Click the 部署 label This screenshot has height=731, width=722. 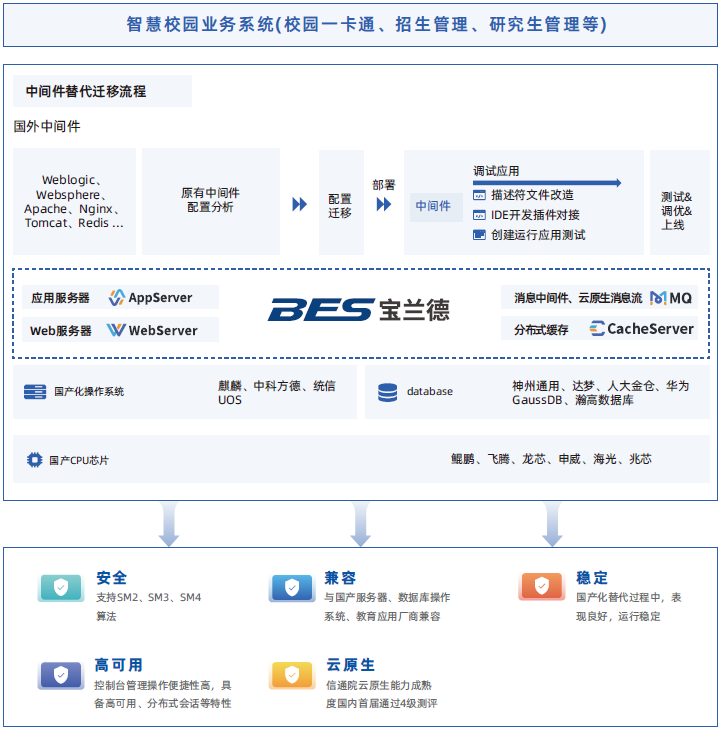click(384, 185)
